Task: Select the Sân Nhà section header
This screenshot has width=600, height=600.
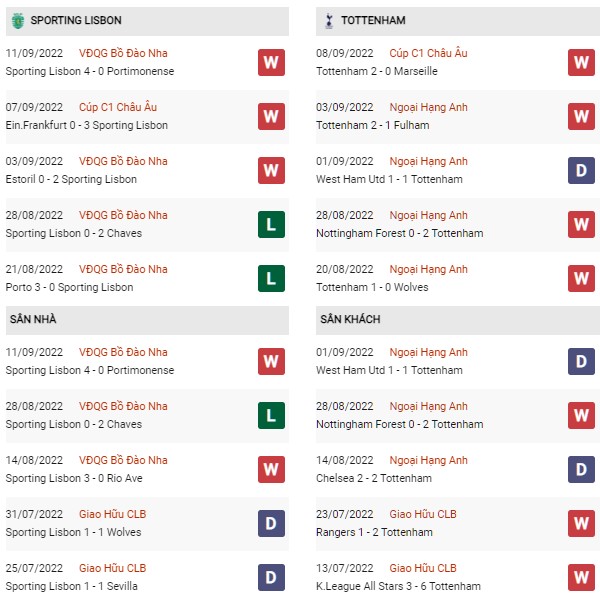Action: click(x=147, y=320)
